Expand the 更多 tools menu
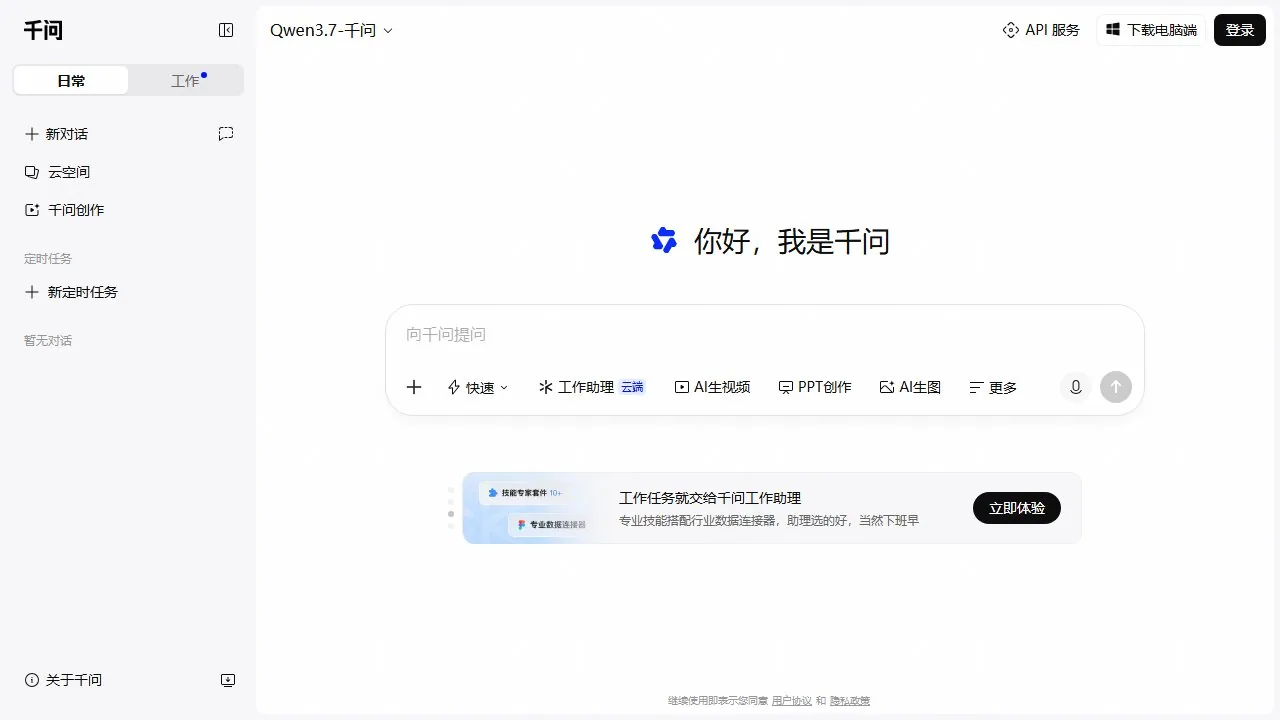This screenshot has width=1280, height=720. click(993, 387)
